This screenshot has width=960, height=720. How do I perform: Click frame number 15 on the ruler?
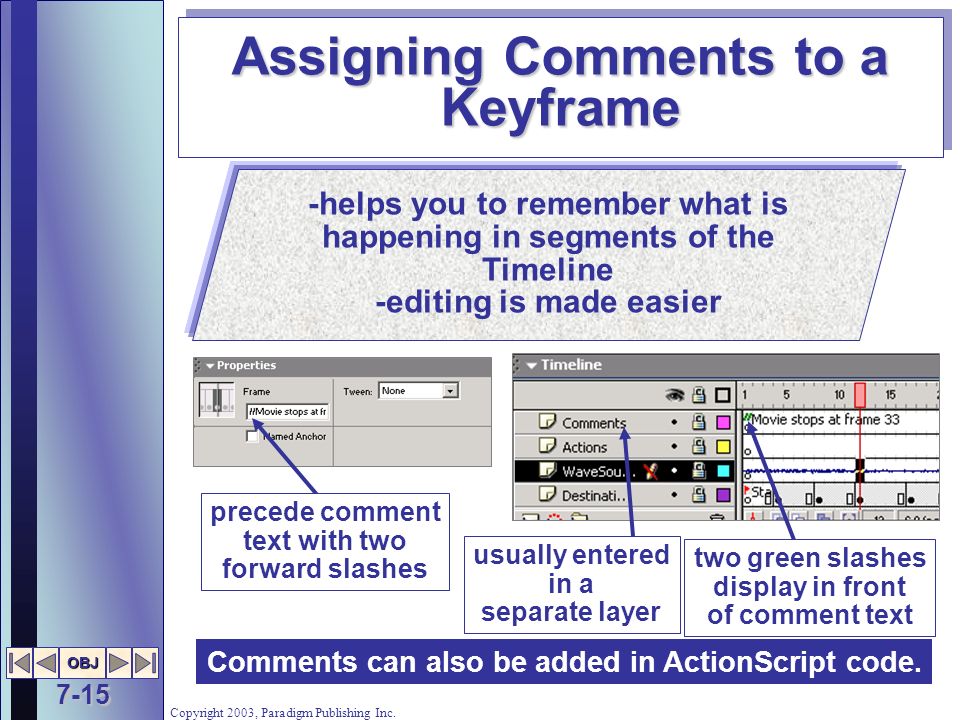pos(890,395)
